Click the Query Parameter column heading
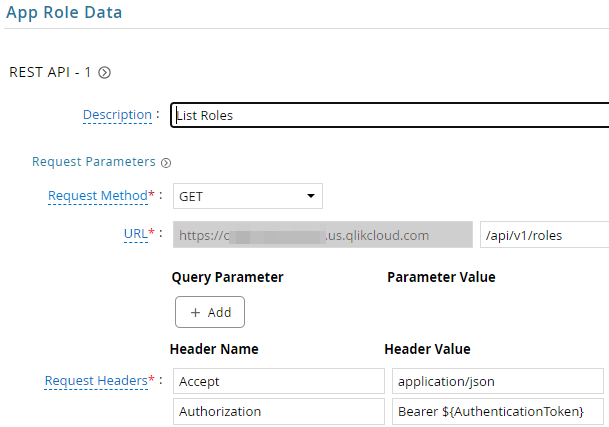This screenshot has width=609, height=427. [228, 277]
